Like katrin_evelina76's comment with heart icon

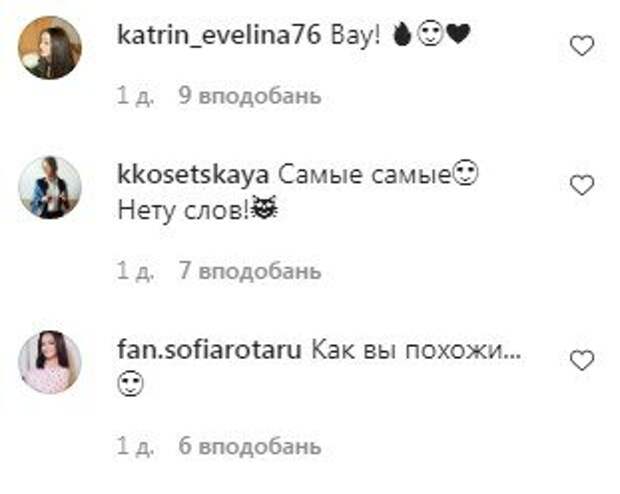[582, 45]
